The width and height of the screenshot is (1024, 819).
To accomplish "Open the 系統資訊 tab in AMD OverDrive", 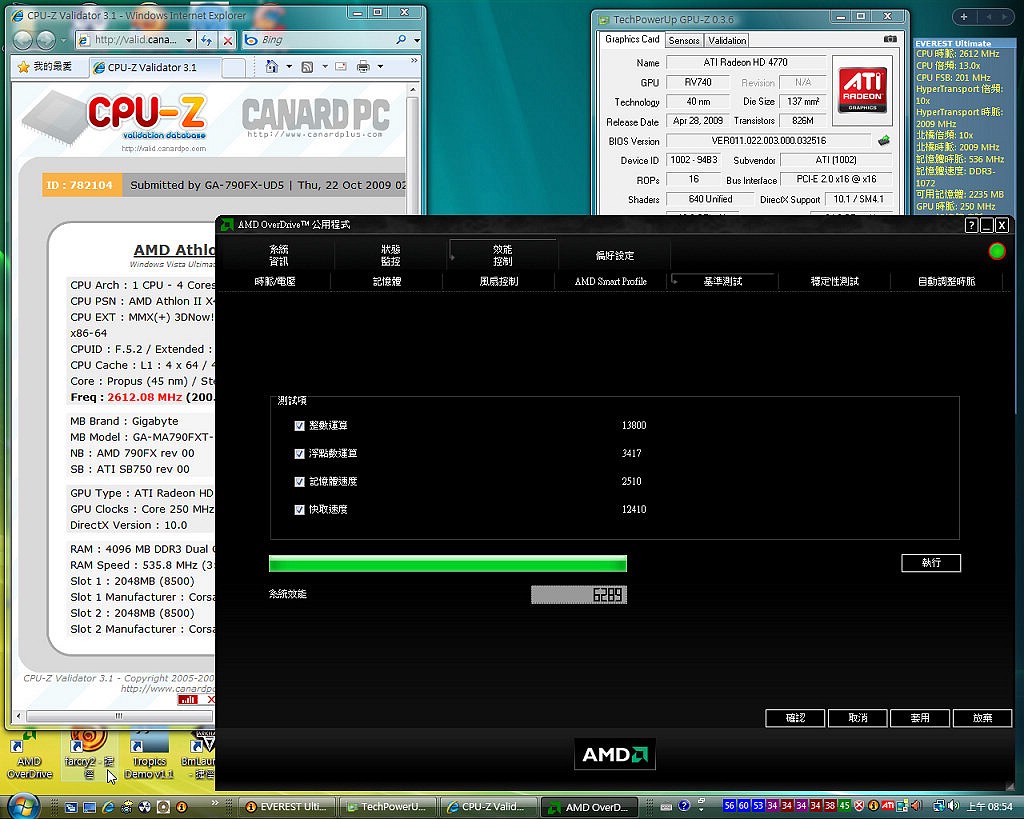I will click(x=279, y=255).
